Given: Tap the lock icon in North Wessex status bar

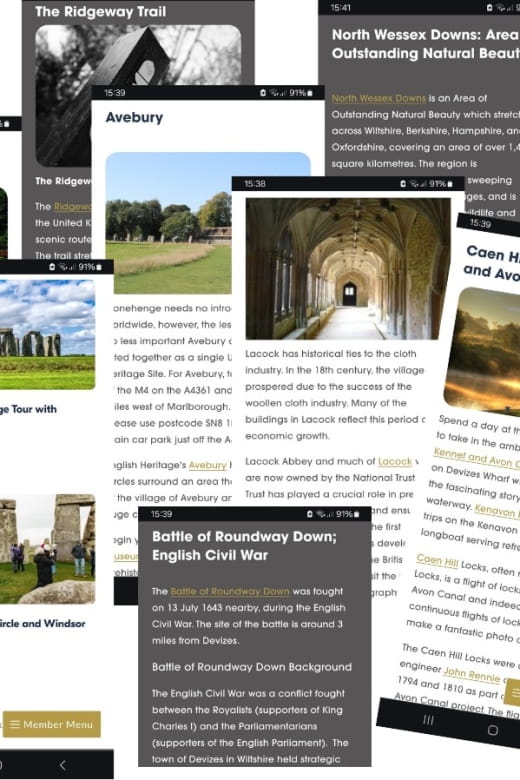Looking at the screenshot, I should (x=489, y=7).
